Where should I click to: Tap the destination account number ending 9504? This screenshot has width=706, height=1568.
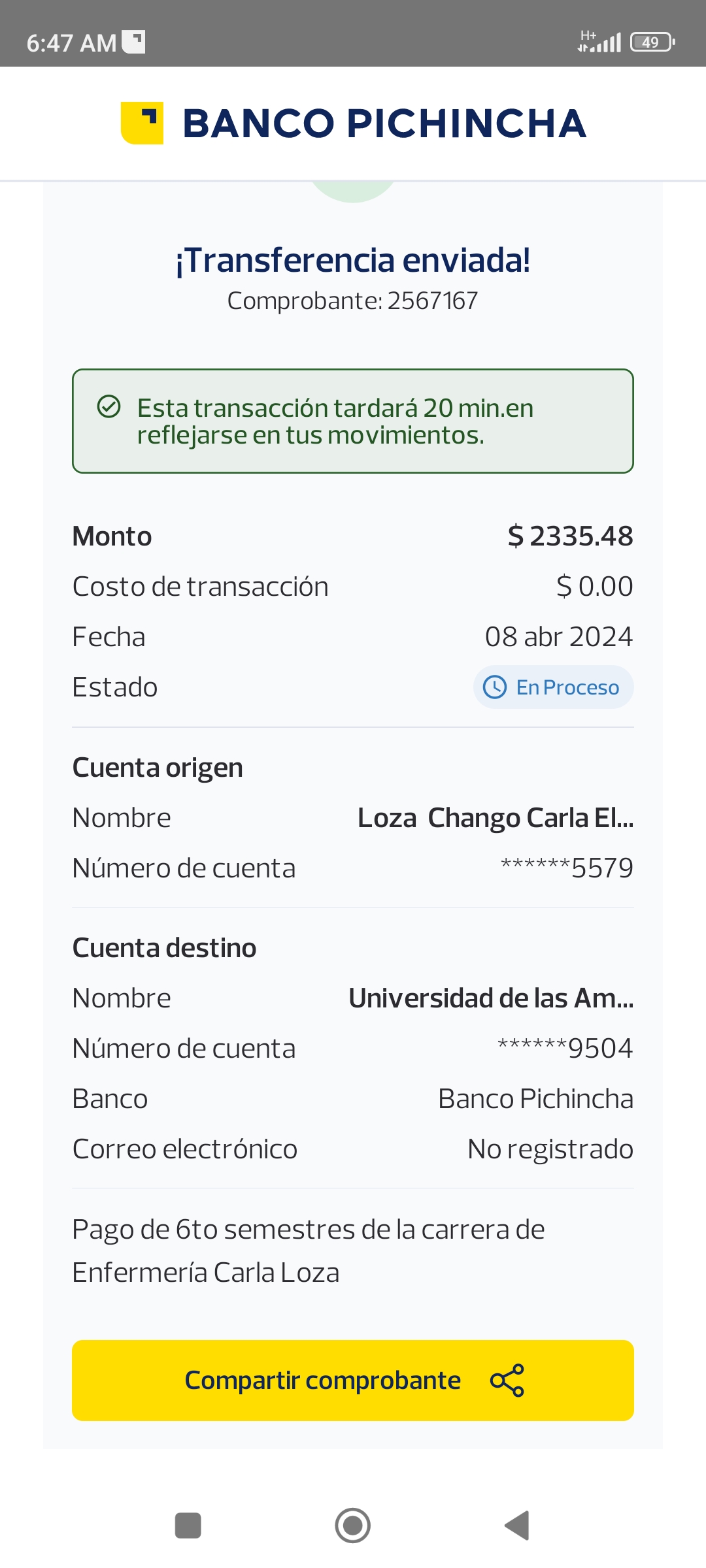tap(565, 1049)
